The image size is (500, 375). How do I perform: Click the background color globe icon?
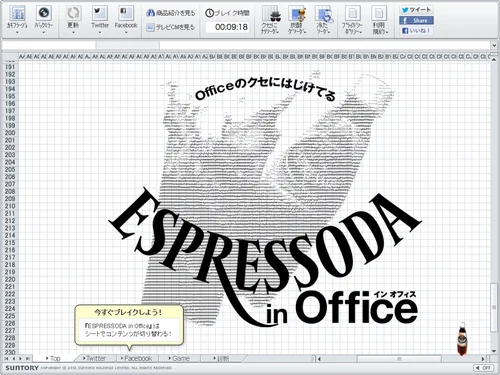pos(44,13)
